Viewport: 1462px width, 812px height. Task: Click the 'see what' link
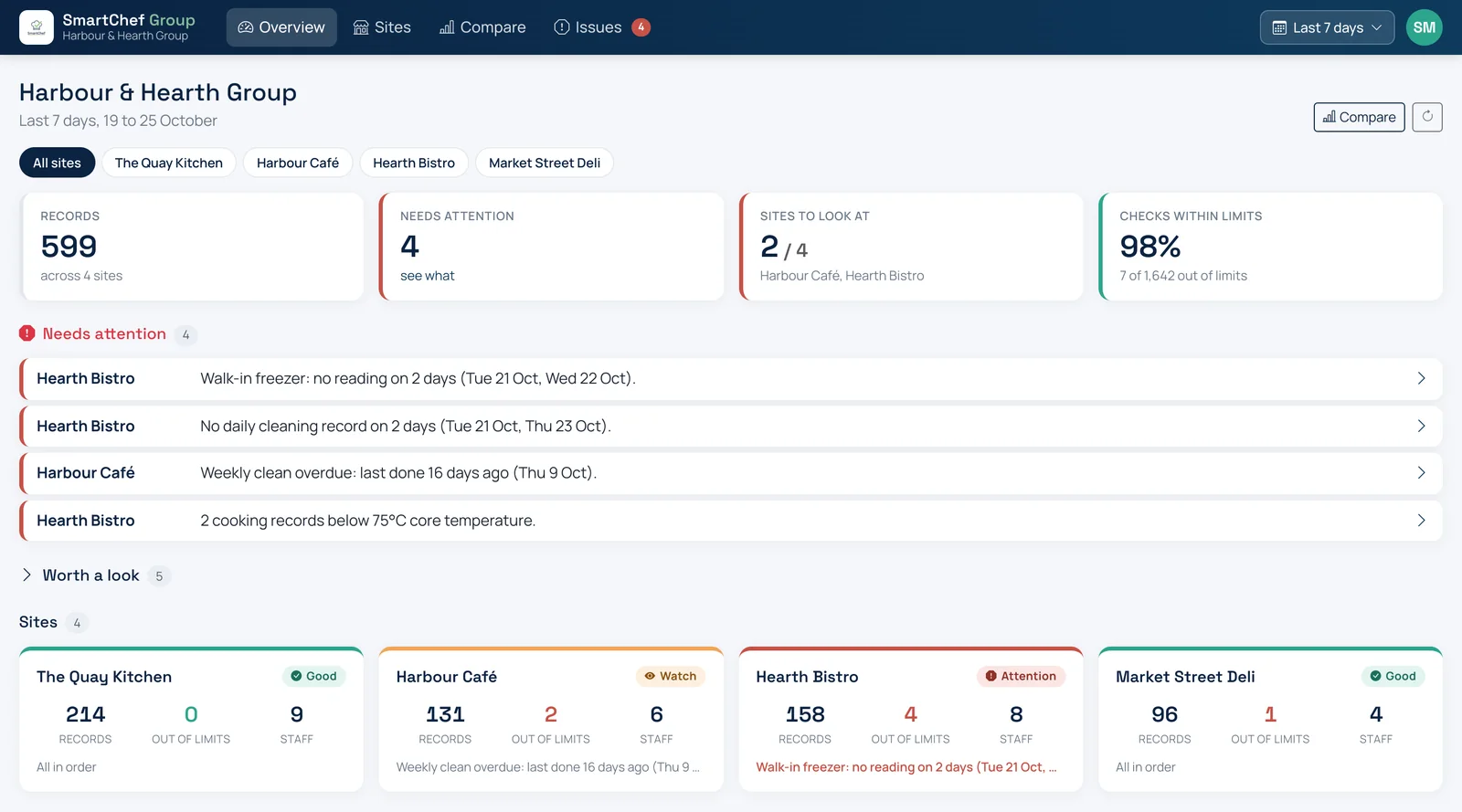[427, 276]
